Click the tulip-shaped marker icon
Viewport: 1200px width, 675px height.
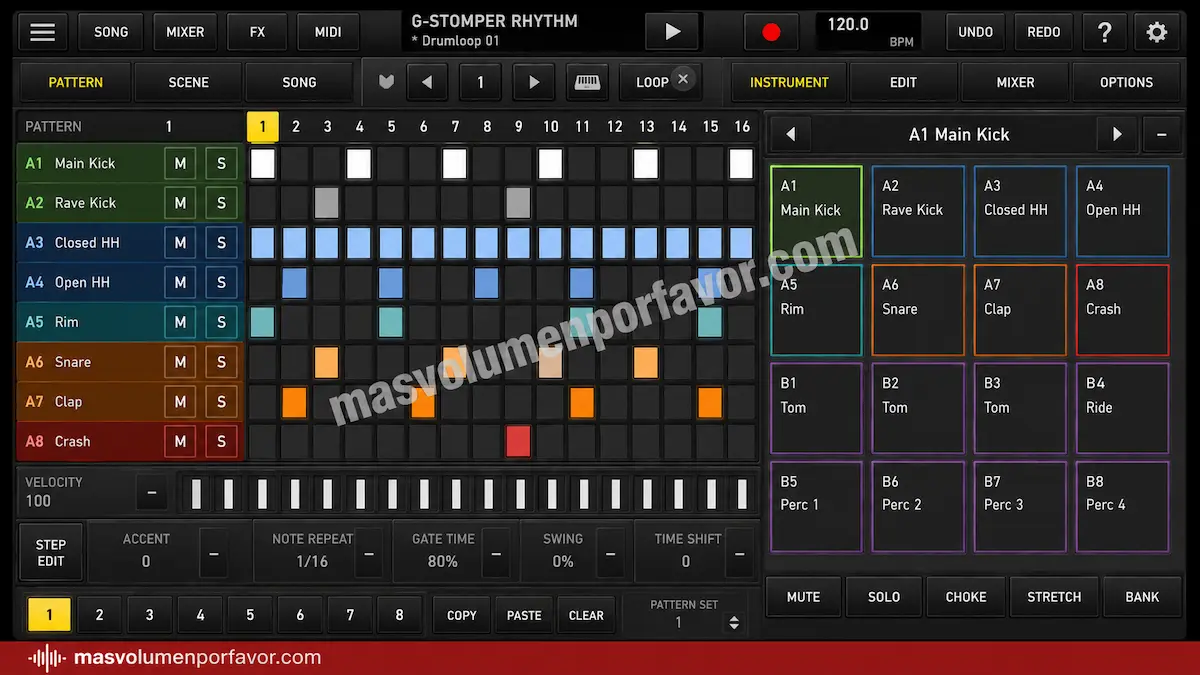pyautogui.click(x=386, y=82)
